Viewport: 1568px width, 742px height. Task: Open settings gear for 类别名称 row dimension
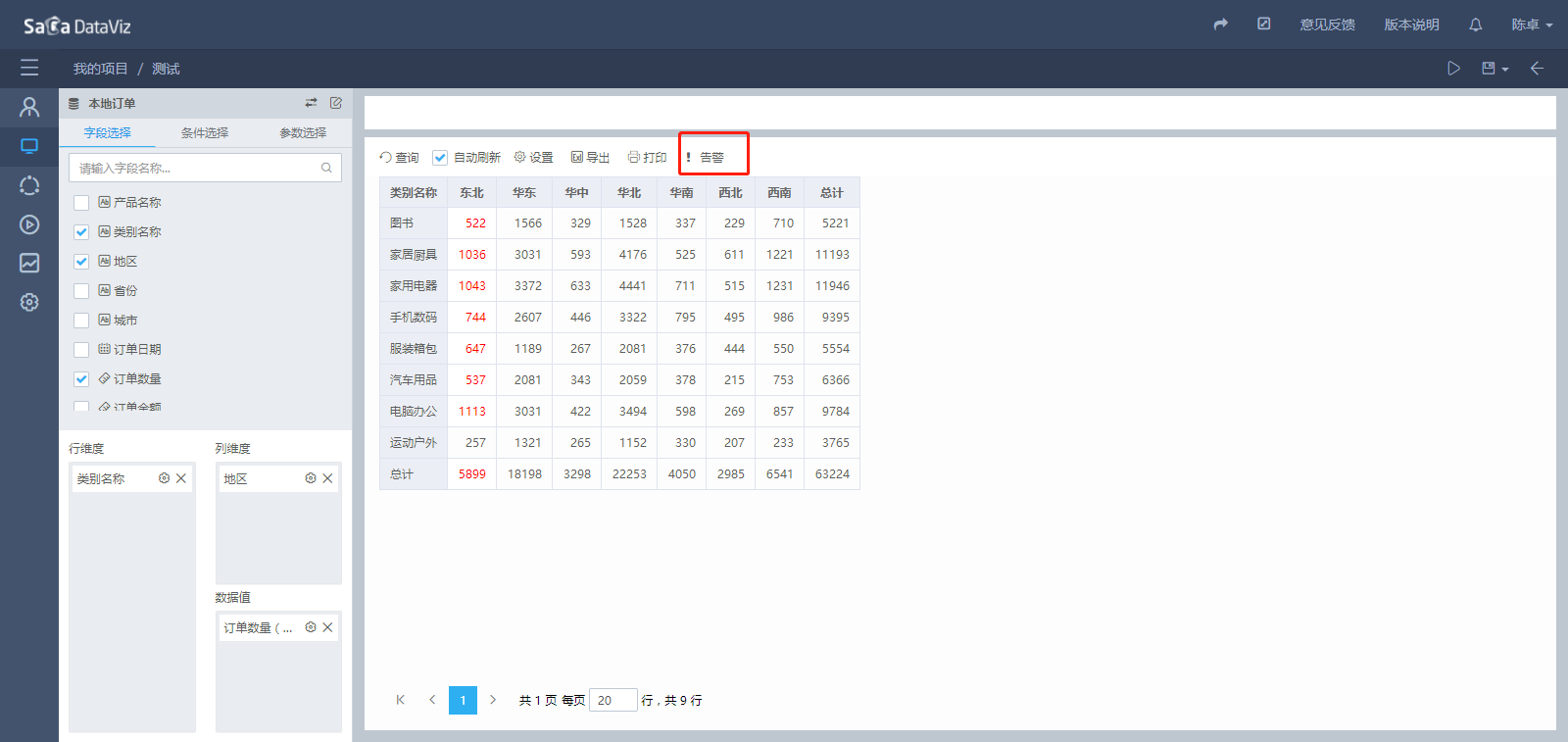click(x=164, y=478)
